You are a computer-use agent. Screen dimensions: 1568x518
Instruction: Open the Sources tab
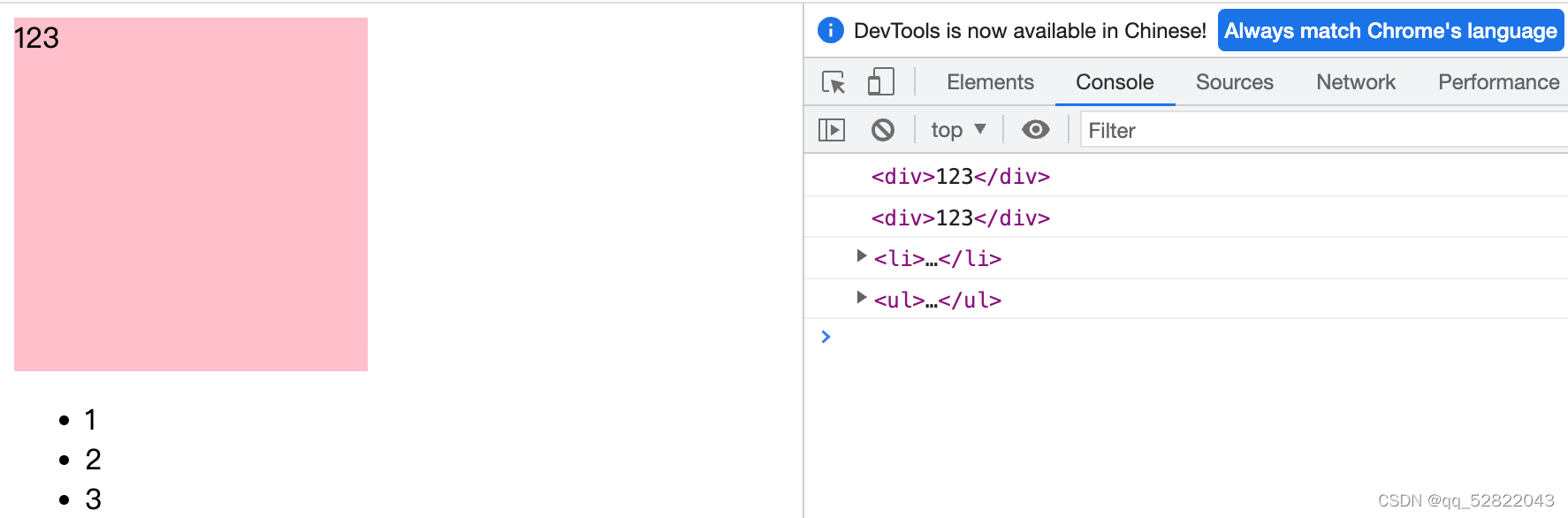(x=1234, y=82)
